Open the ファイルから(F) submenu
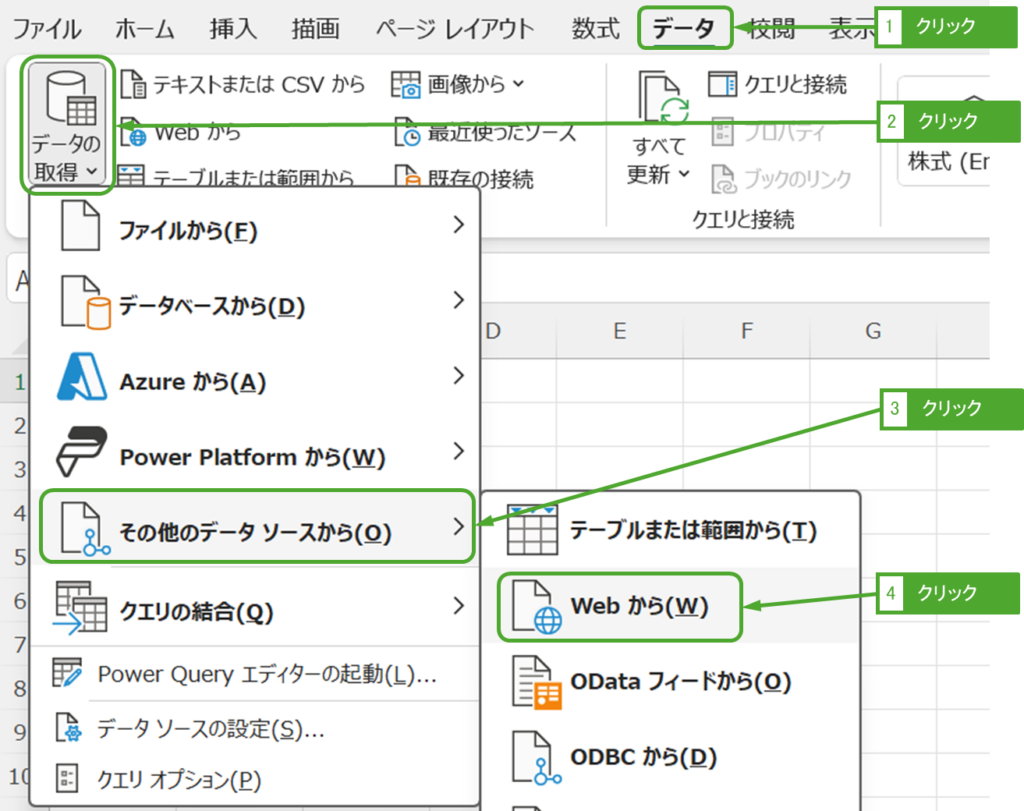This screenshot has height=811, width=1024. tap(255, 226)
